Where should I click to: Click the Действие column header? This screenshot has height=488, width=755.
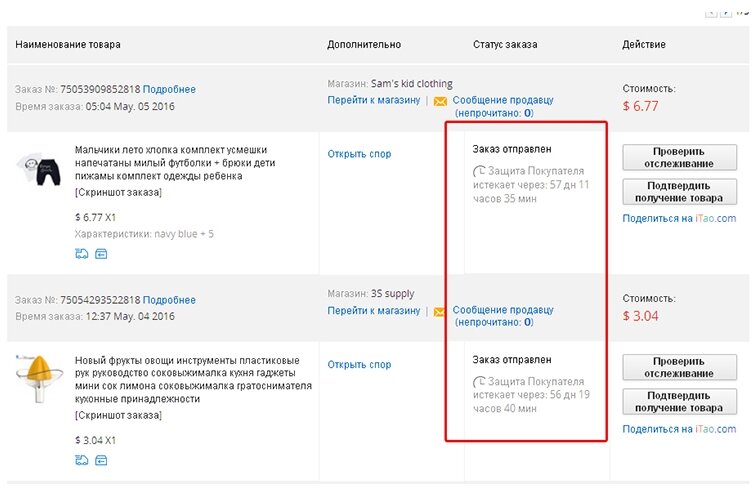pos(644,45)
